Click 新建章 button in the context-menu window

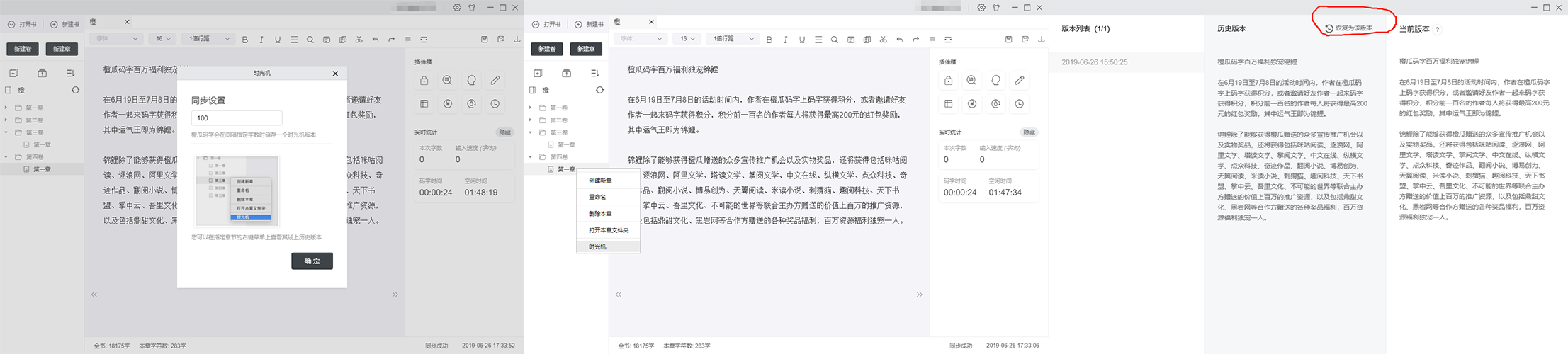point(586,49)
